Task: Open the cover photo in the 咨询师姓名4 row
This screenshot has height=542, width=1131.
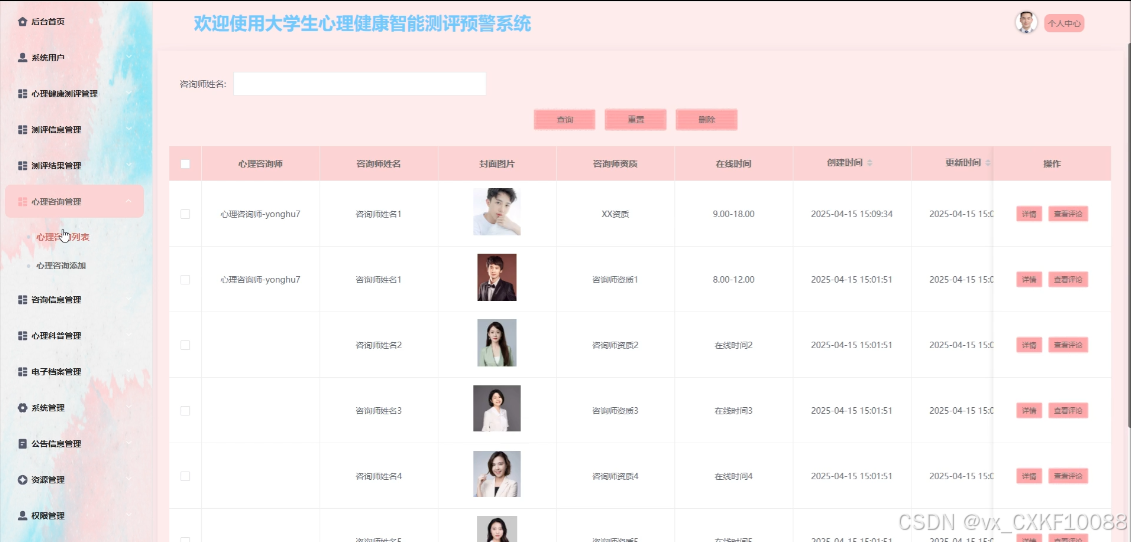Action: pyautogui.click(x=497, y=474)
